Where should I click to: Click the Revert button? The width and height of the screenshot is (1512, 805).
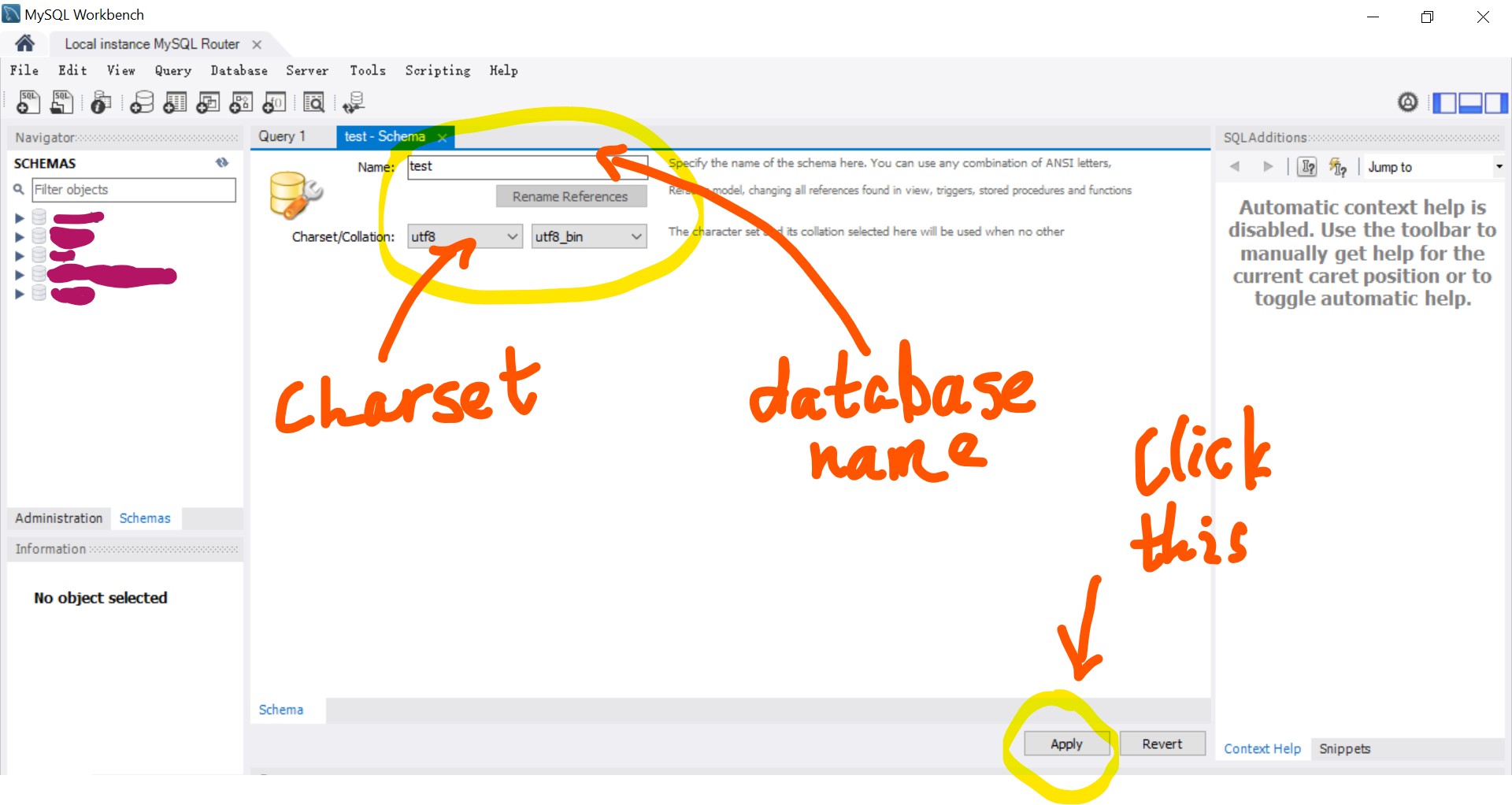(1162, 744)
